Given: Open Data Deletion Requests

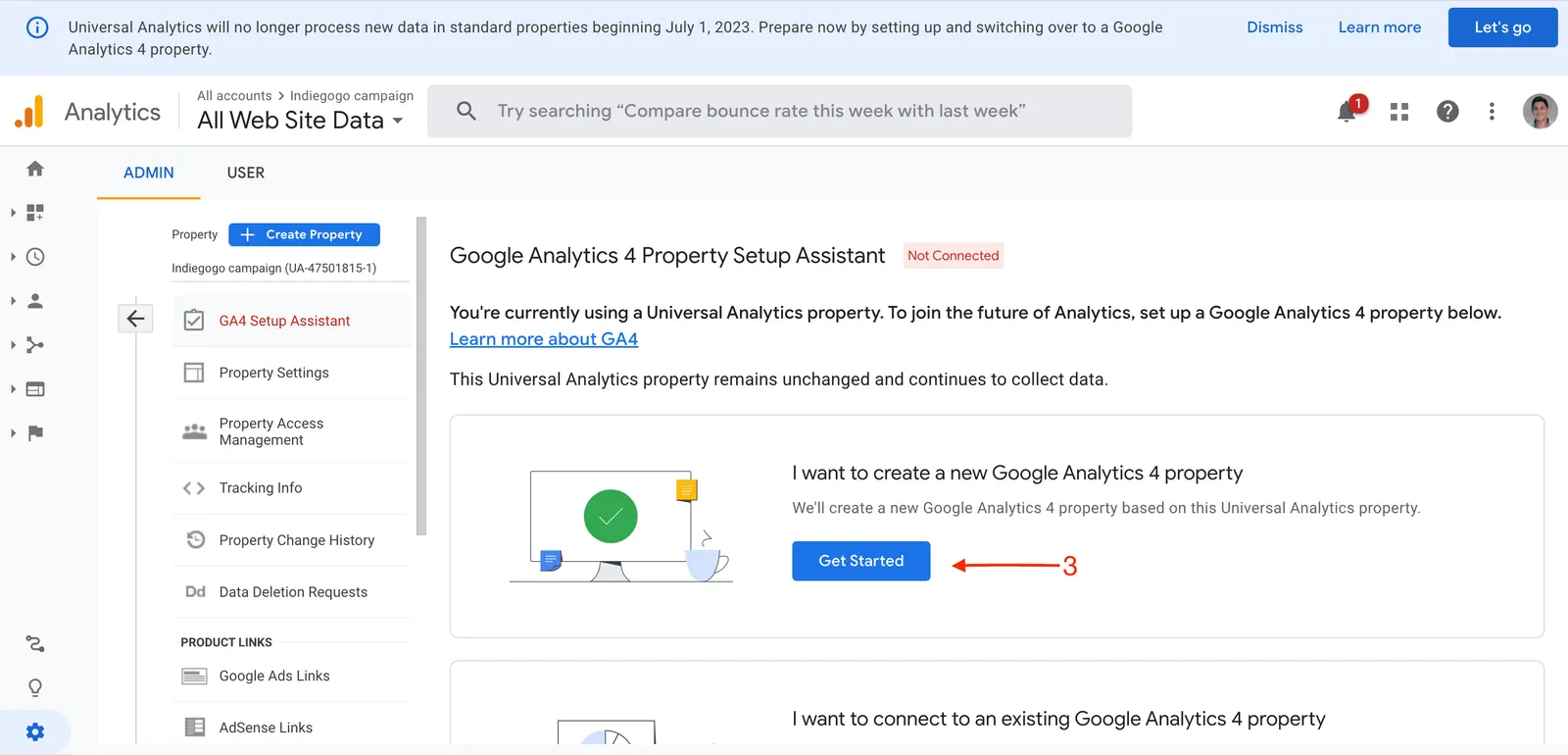Looking at the screenshot, I should (291, 592).
